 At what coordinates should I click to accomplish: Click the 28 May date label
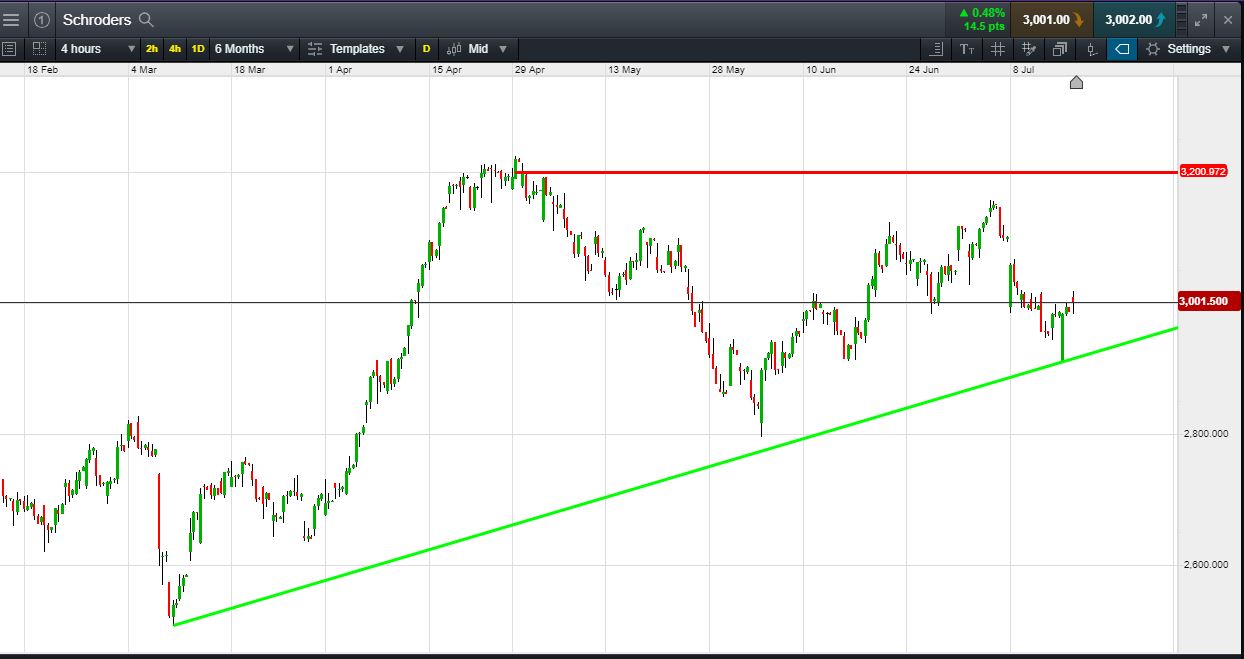(728, 70)
